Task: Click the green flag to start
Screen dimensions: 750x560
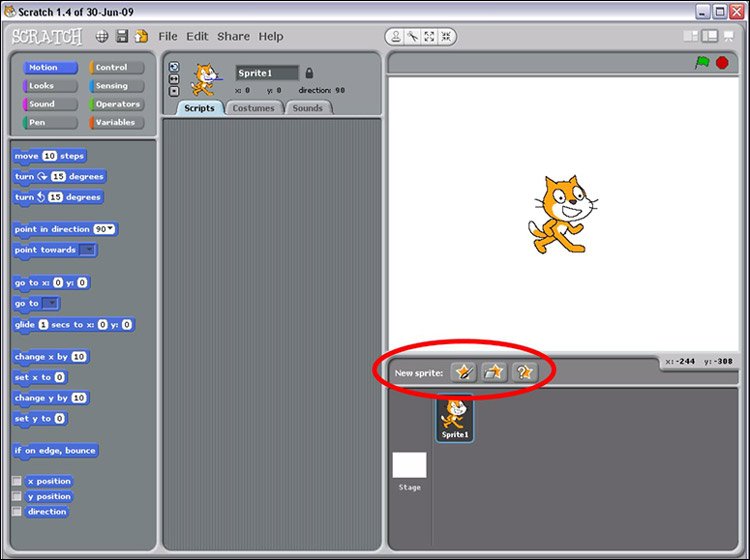Action: [702, 63]
